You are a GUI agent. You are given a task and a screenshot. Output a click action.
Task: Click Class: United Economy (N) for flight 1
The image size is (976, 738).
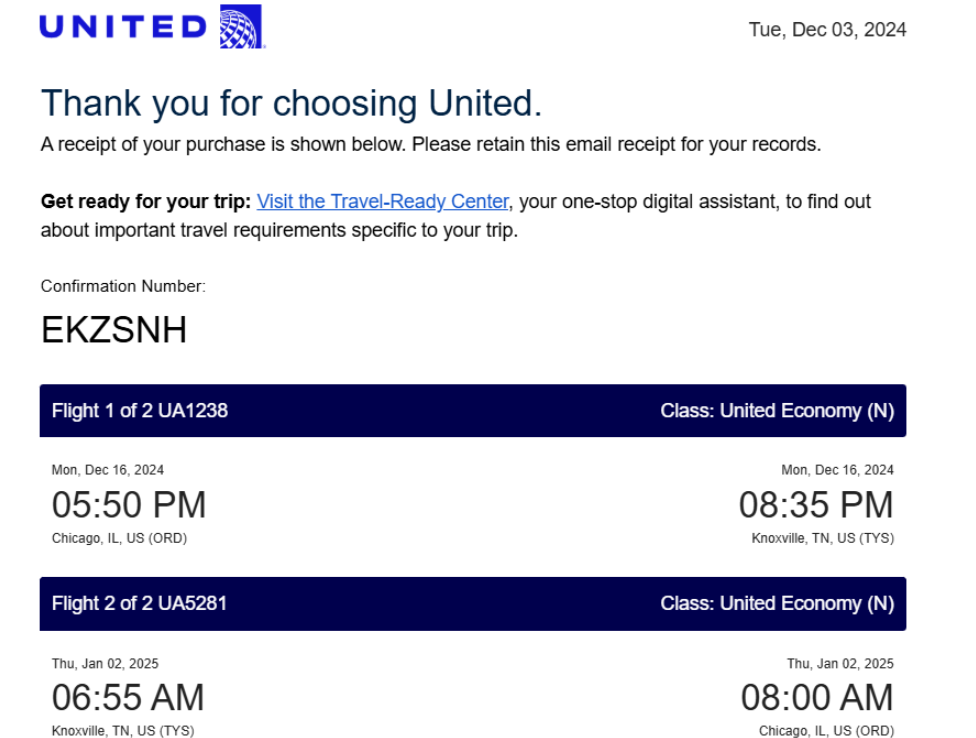pos(777,411)
